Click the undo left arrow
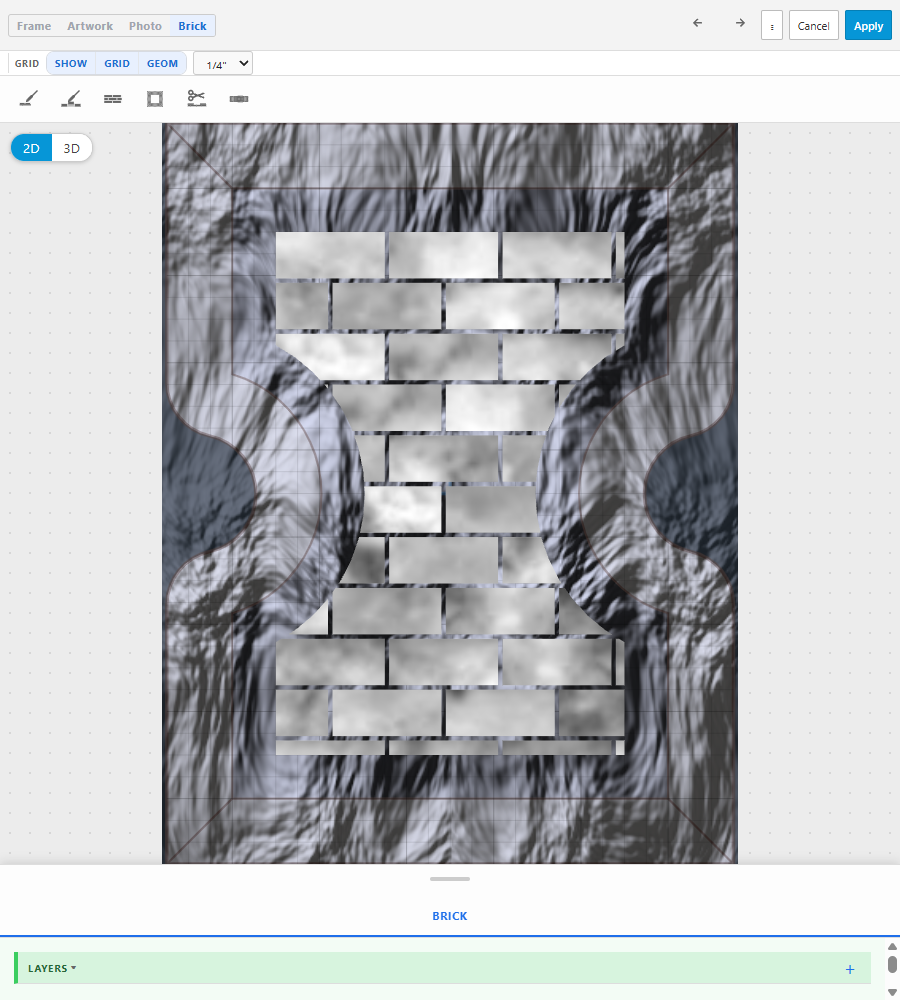The image size is (900, 1000). point(698,23)
